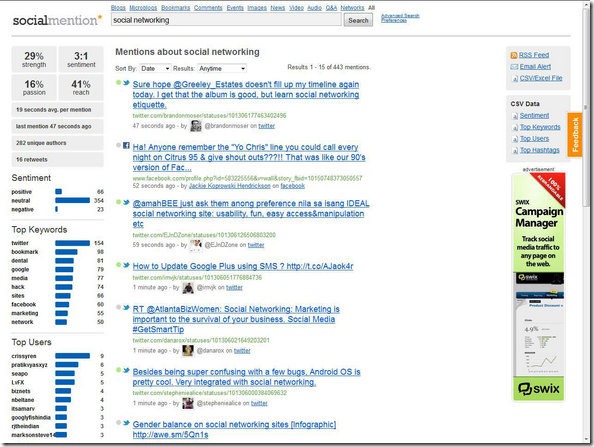Click the Twitter bird icon beside the Google Plus SMS mention
Viewport: 594px width, 447px height.
[x=126, y=265]
